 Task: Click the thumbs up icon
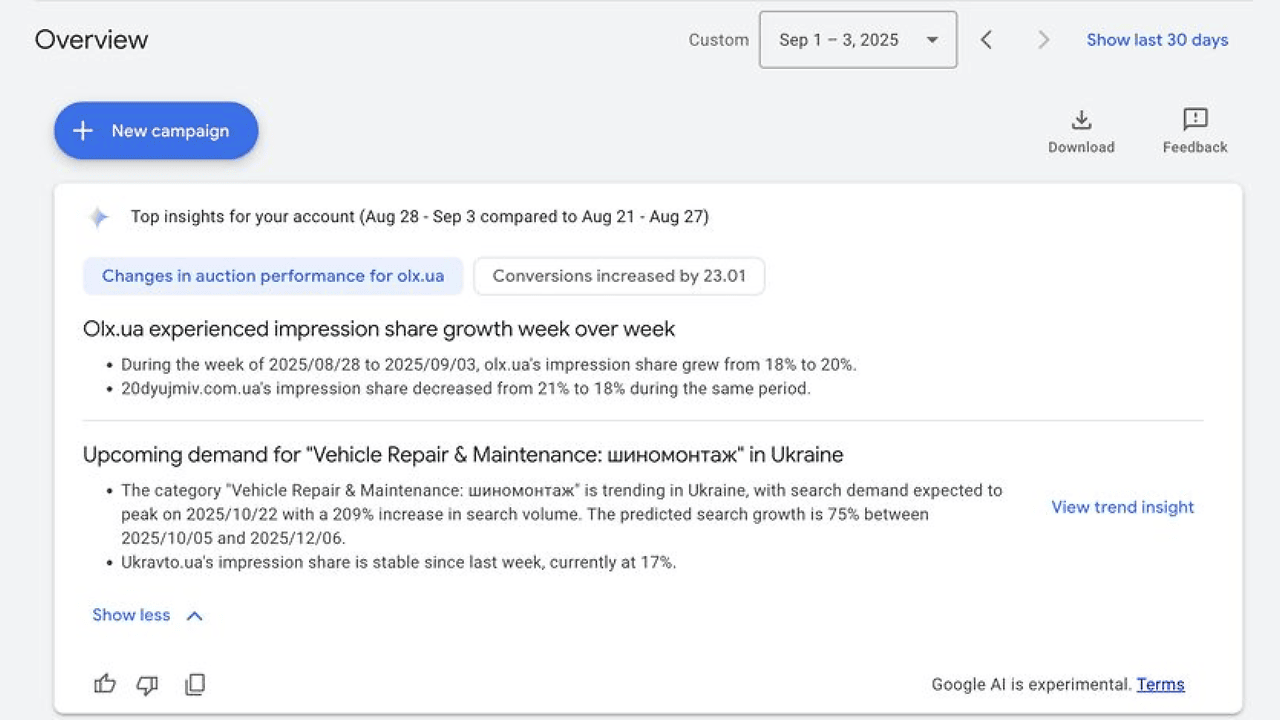[x=105, y=684]
